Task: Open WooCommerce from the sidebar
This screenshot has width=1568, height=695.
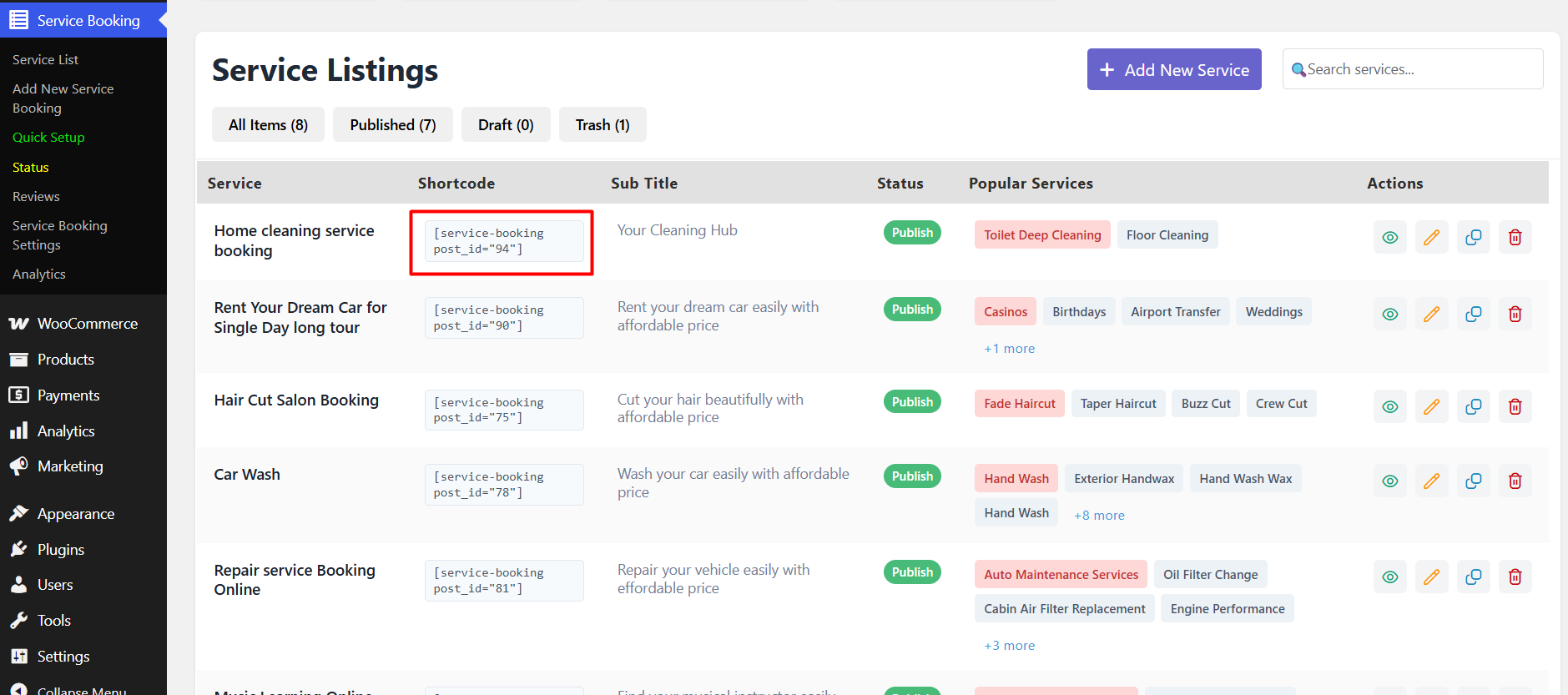Action: click(x=87, y=324)
